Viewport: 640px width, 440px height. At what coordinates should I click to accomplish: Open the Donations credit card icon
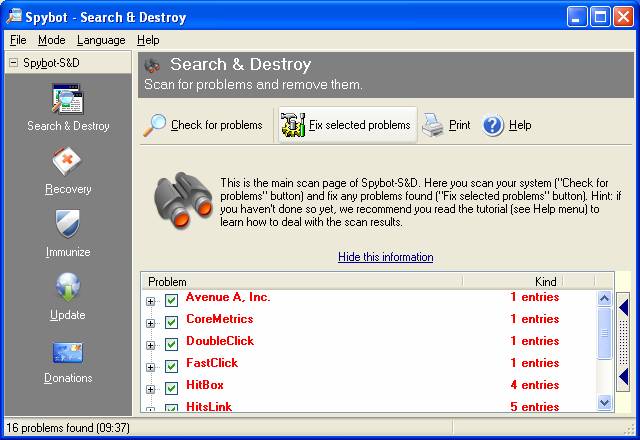tap(67, 352)
